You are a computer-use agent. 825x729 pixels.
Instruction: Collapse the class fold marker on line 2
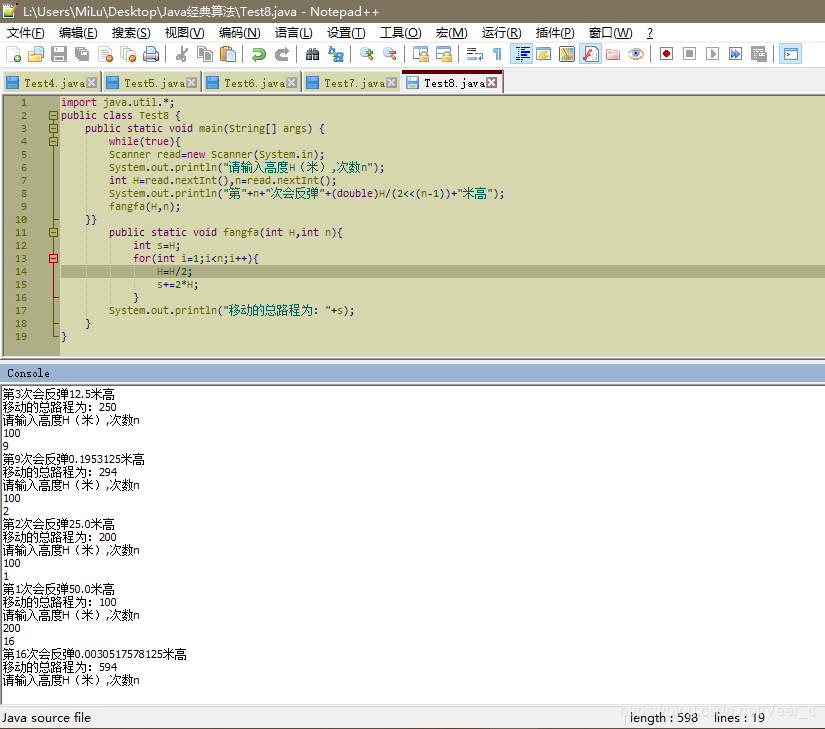pyautogui.click(x=54, y=115)
